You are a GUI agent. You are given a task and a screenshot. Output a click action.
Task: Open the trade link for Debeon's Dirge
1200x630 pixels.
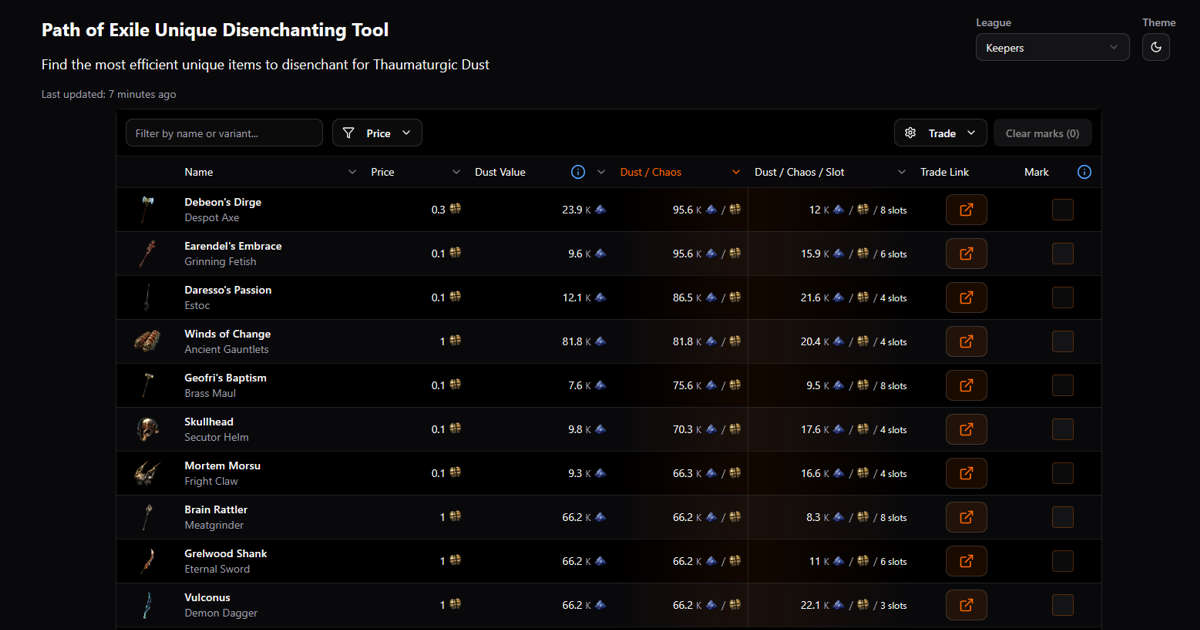coord(966,209)
